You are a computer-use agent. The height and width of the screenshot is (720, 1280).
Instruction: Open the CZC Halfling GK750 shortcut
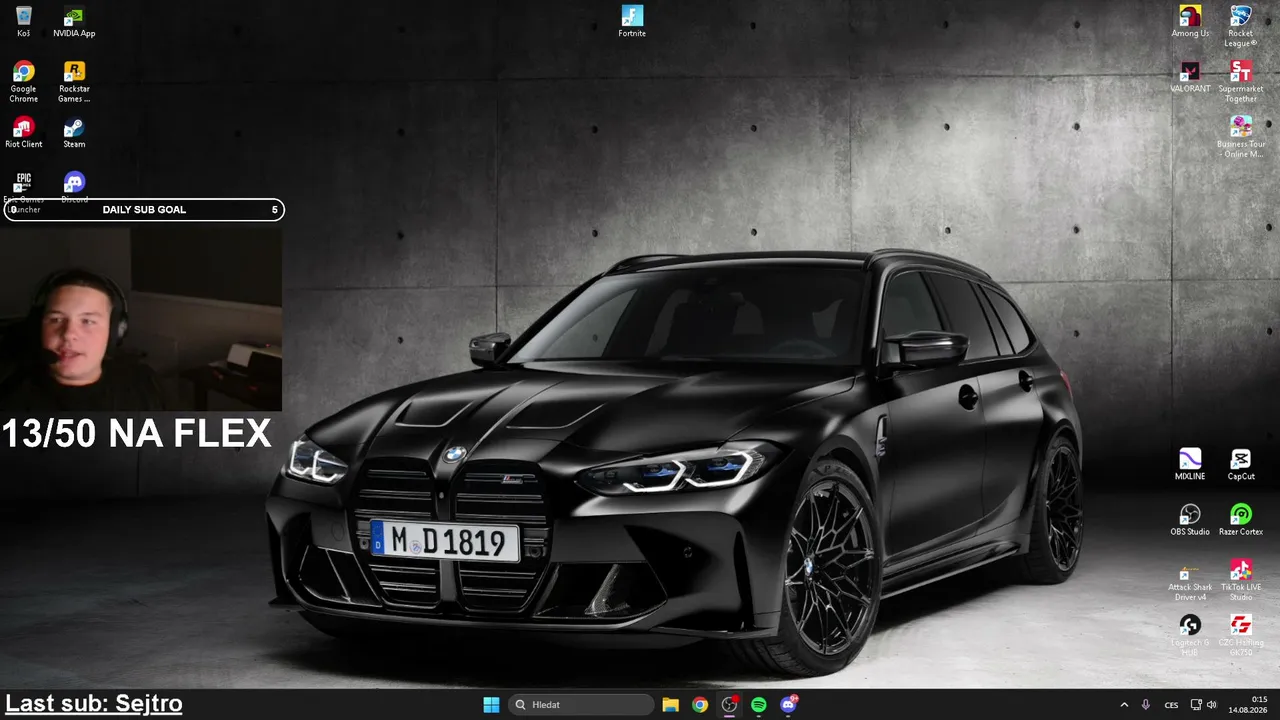coord(1241,636)
